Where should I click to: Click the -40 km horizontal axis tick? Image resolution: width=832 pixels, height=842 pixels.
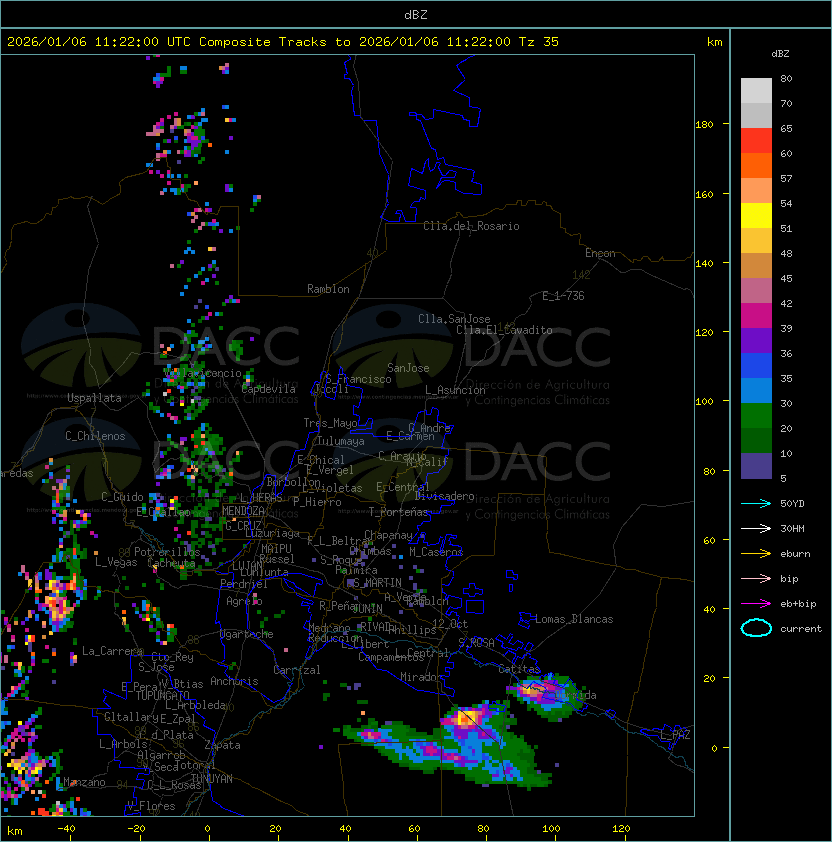tap(66, 829)
